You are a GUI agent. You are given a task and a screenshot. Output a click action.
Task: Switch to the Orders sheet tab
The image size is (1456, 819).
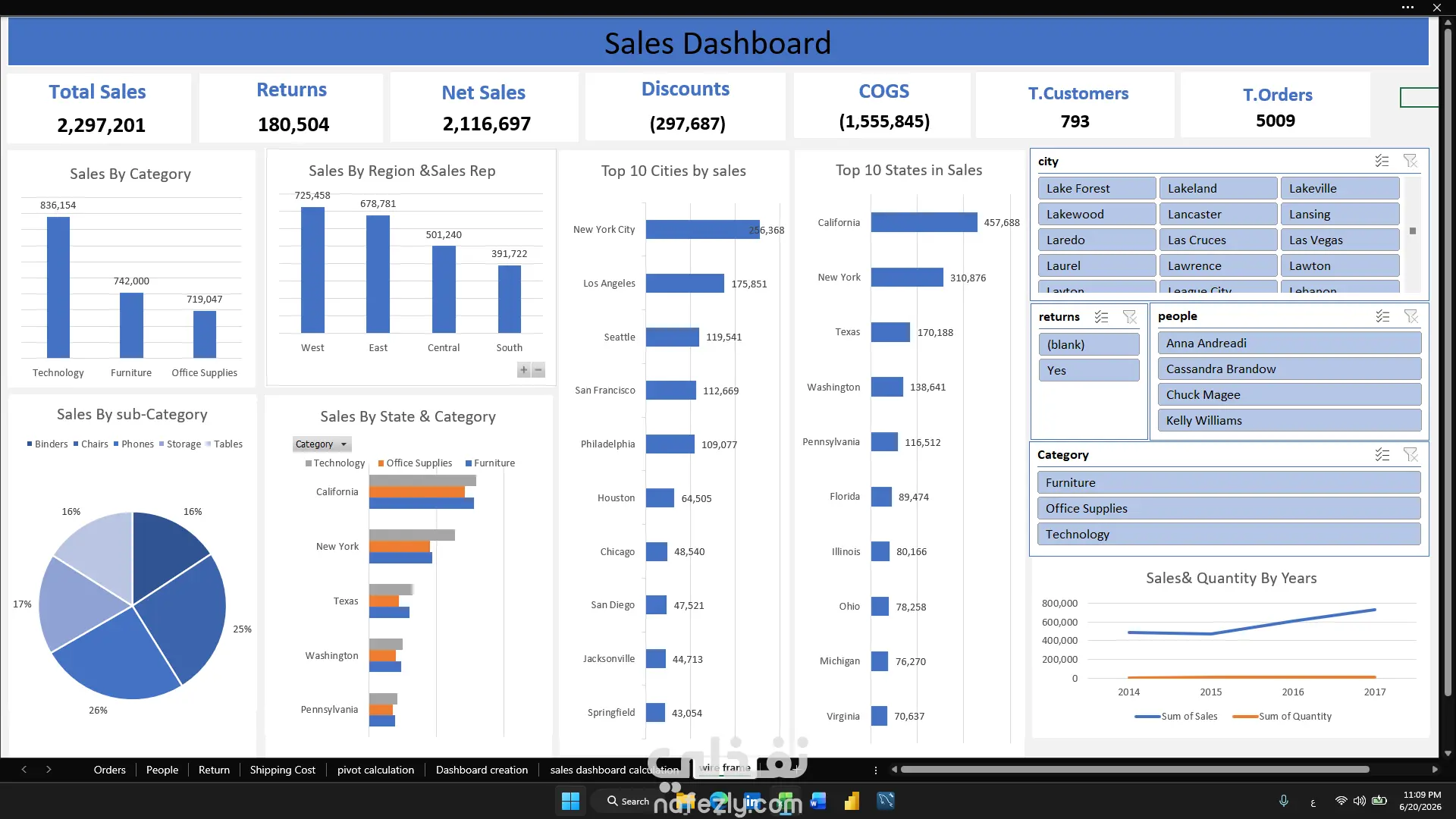tap(110, 770)
